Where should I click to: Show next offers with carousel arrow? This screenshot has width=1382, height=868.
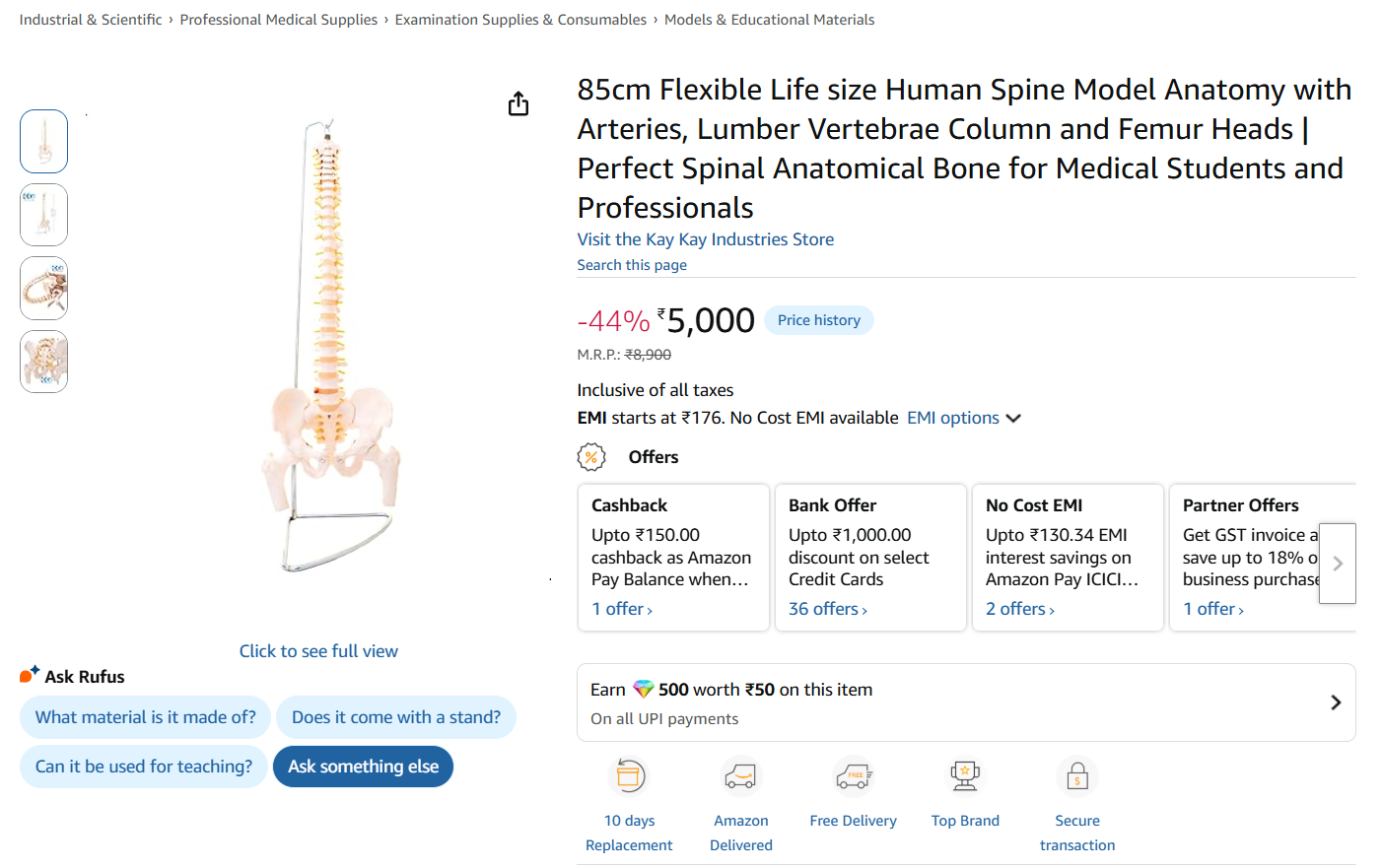click(x=1338, y=564)
